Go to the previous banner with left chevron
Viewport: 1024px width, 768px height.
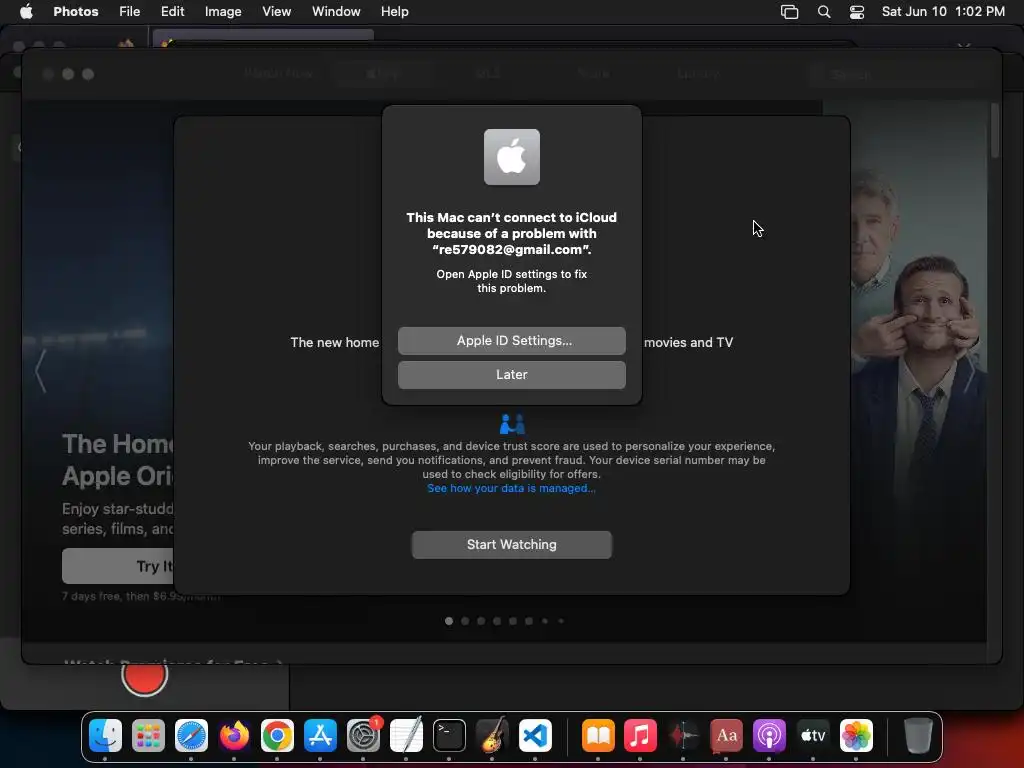click(x=40, y=371)
